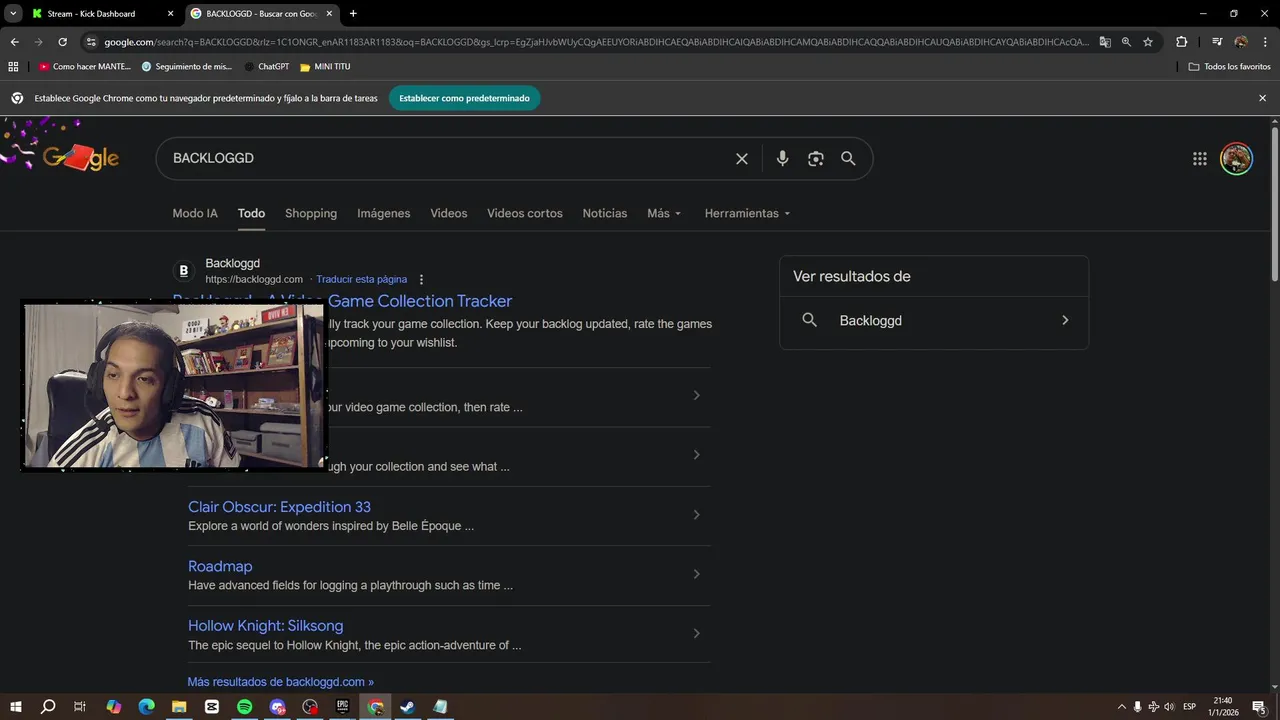This screenshot has height=720, width=1280.
Task: Open CapCut from the taskbar
Action: tap(212, 706)
